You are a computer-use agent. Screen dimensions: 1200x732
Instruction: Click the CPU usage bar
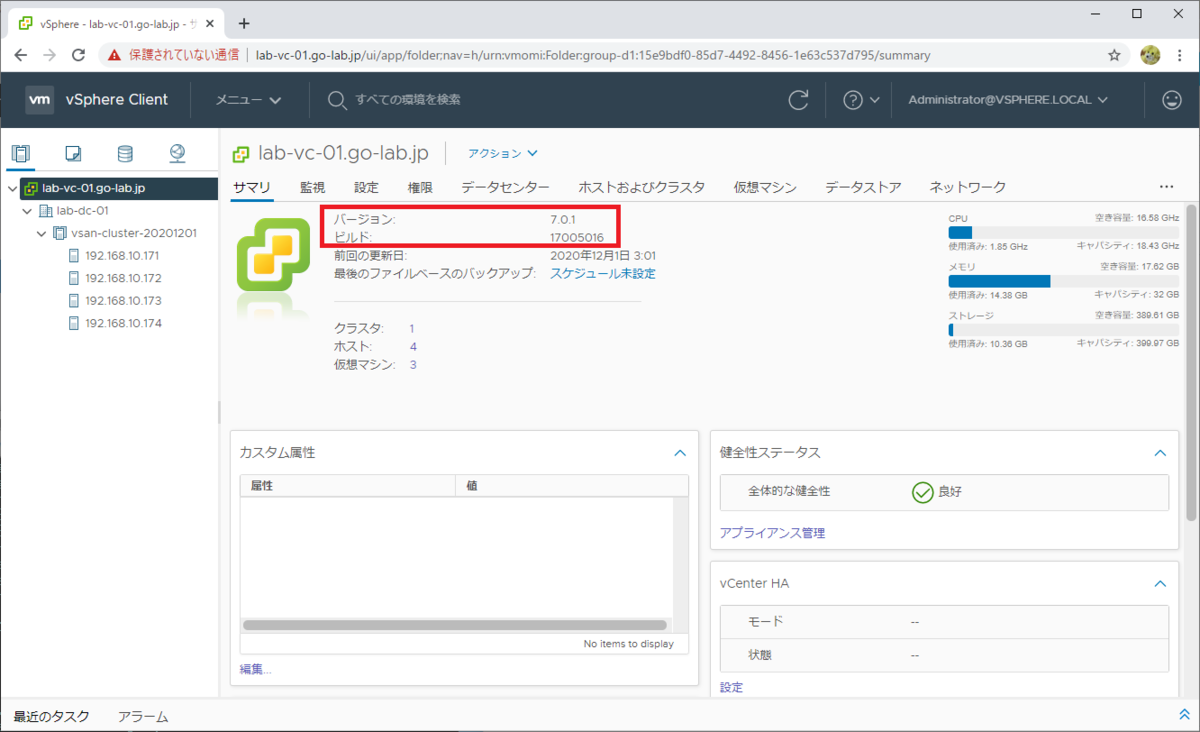pyautogui.click(x=1063, y=232)
